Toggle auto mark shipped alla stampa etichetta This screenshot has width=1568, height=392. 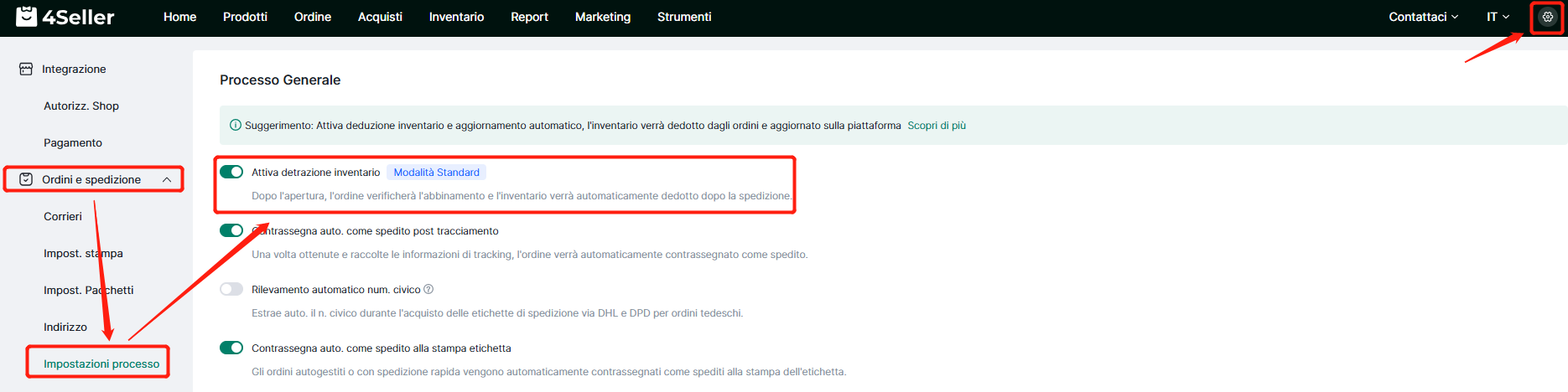pyautogui.click(x=231, y=348)
